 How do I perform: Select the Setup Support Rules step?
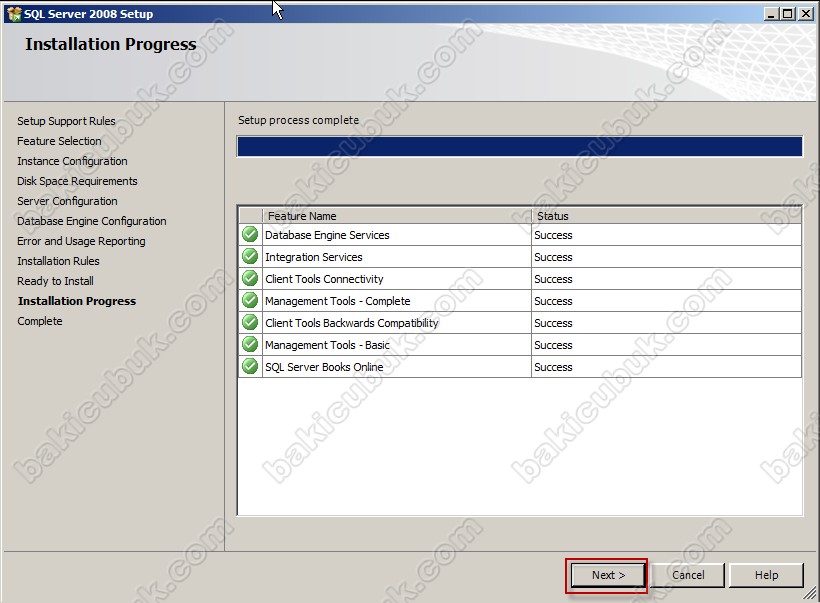(x=66, y=121)
